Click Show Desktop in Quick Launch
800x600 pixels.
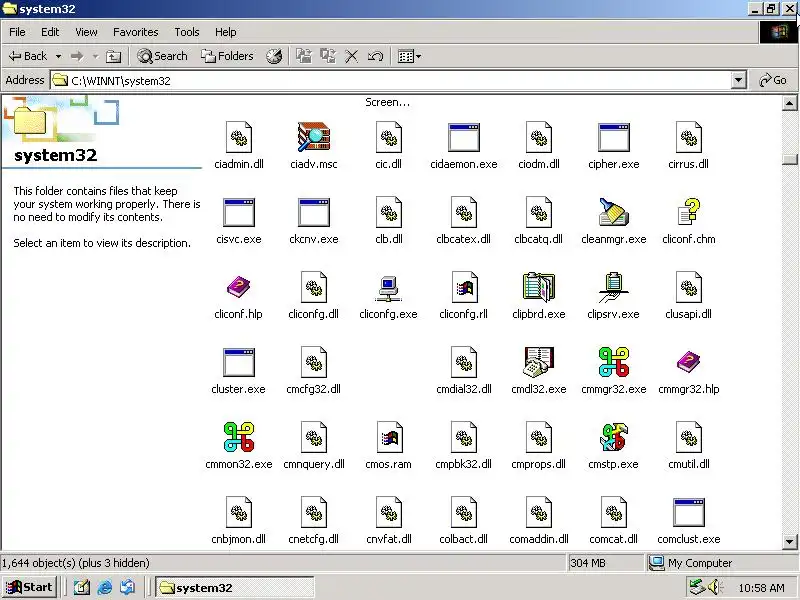pos(82,588)
